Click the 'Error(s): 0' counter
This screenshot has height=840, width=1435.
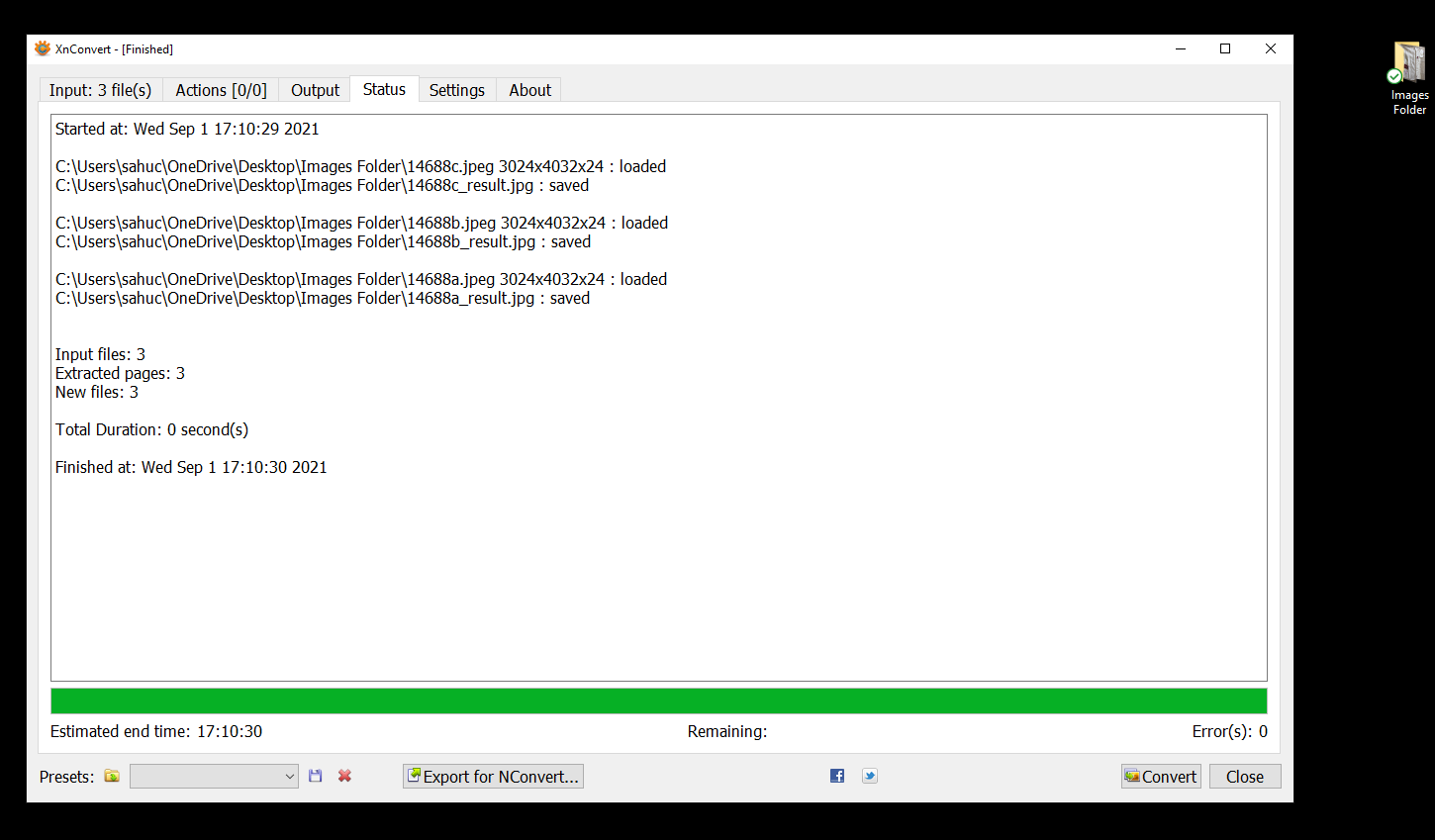click(x=1230, y=731)
